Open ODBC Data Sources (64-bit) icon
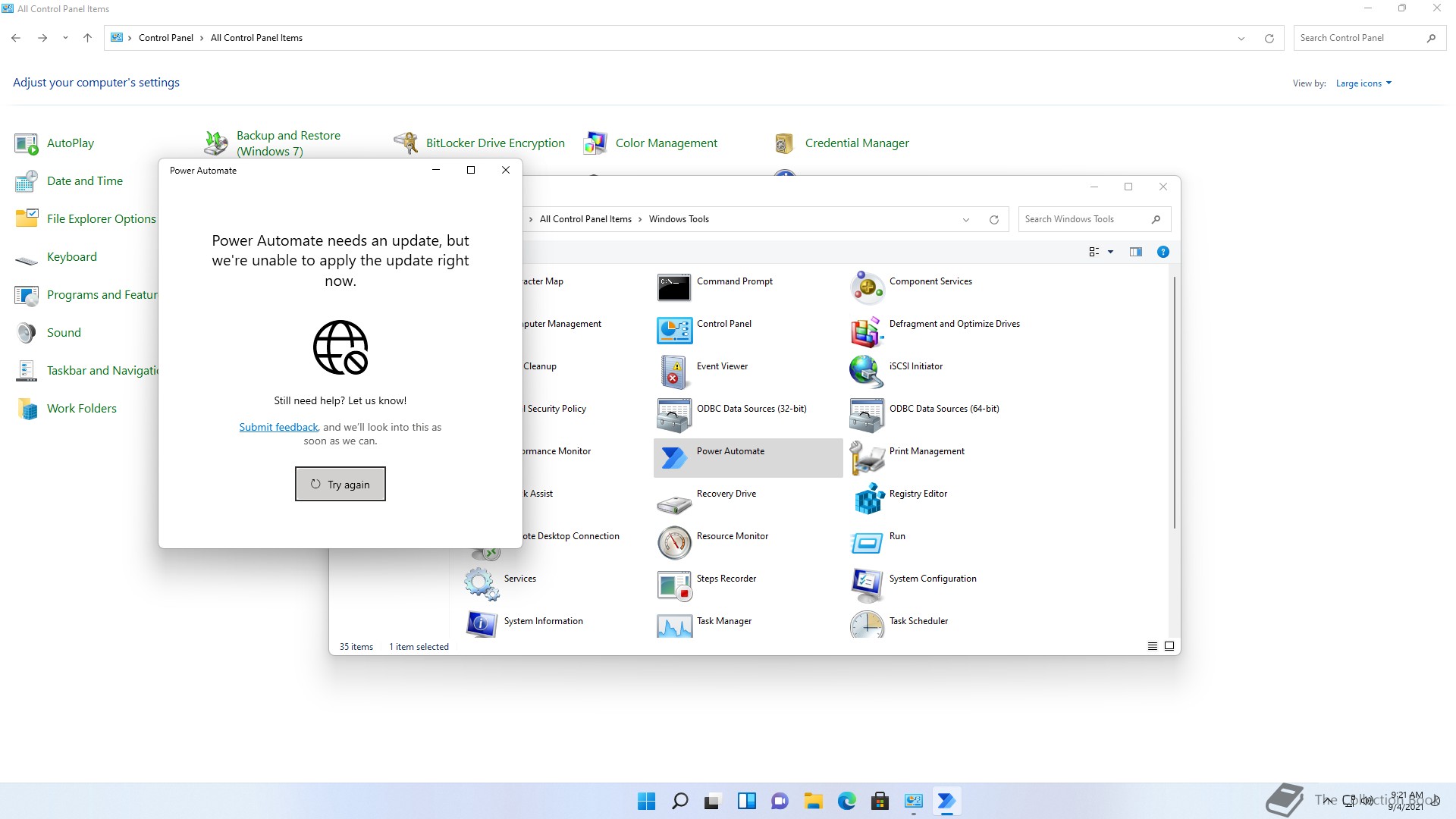The width and height of the screenshot is (1456, 819). (867, 415)
